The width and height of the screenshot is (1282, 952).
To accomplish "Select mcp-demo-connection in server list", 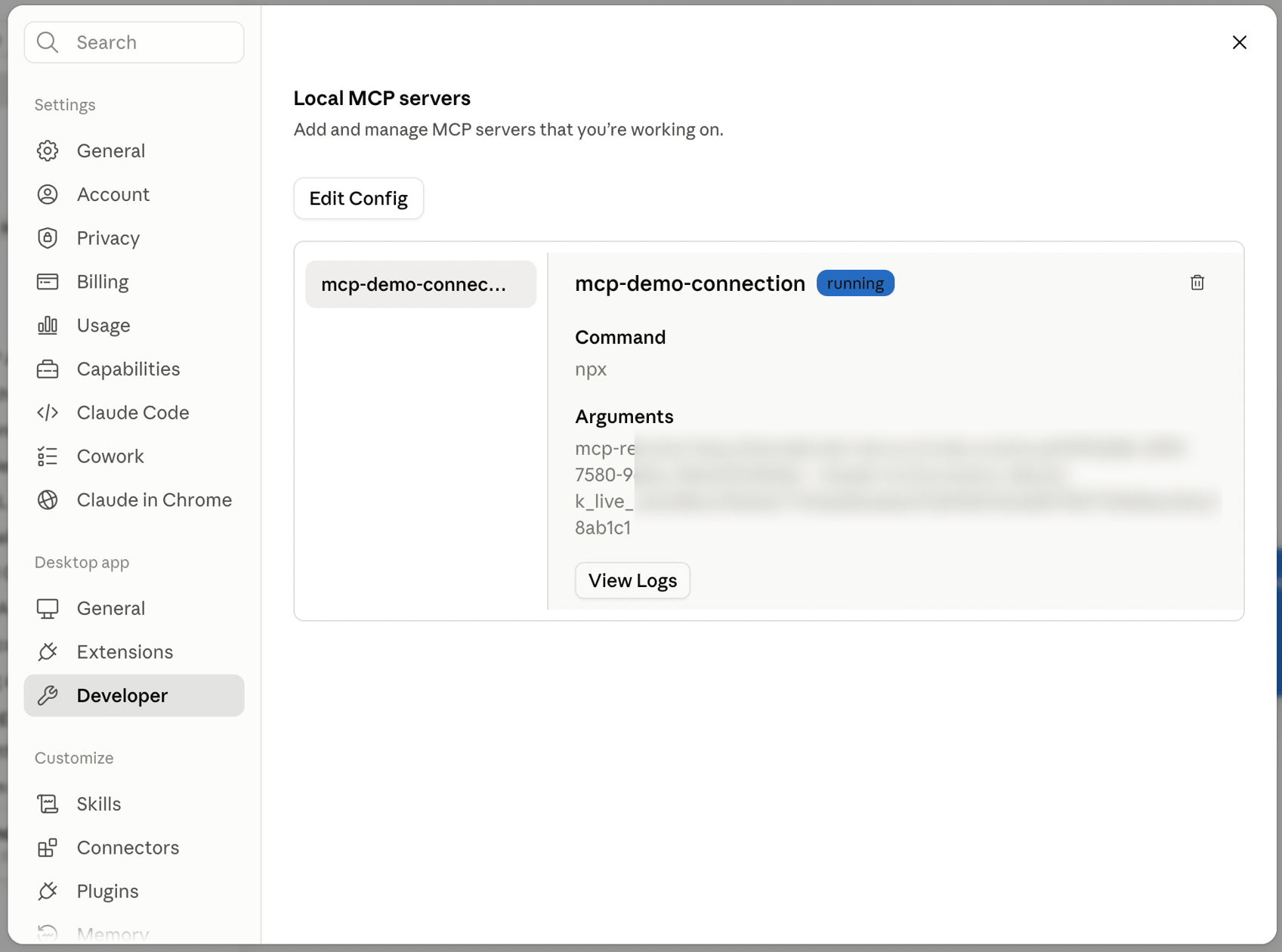I will (x=421, y=284).
